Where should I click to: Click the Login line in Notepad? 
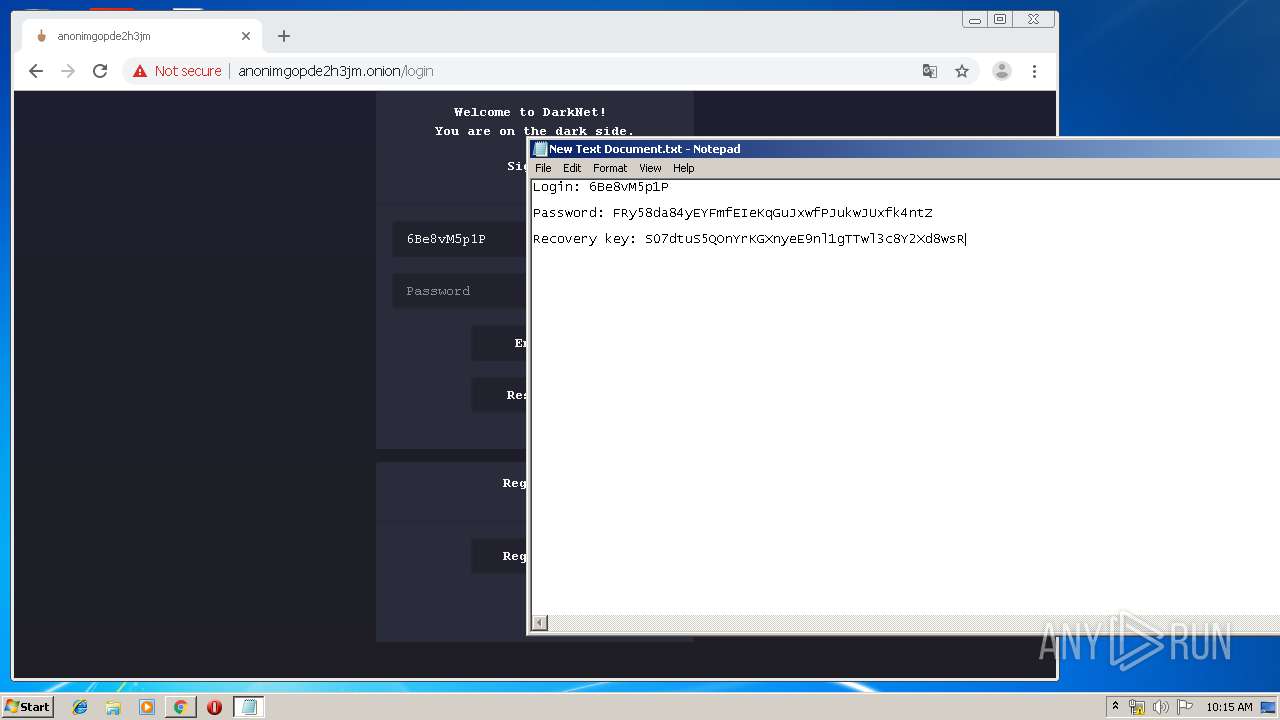coord(601,187)
